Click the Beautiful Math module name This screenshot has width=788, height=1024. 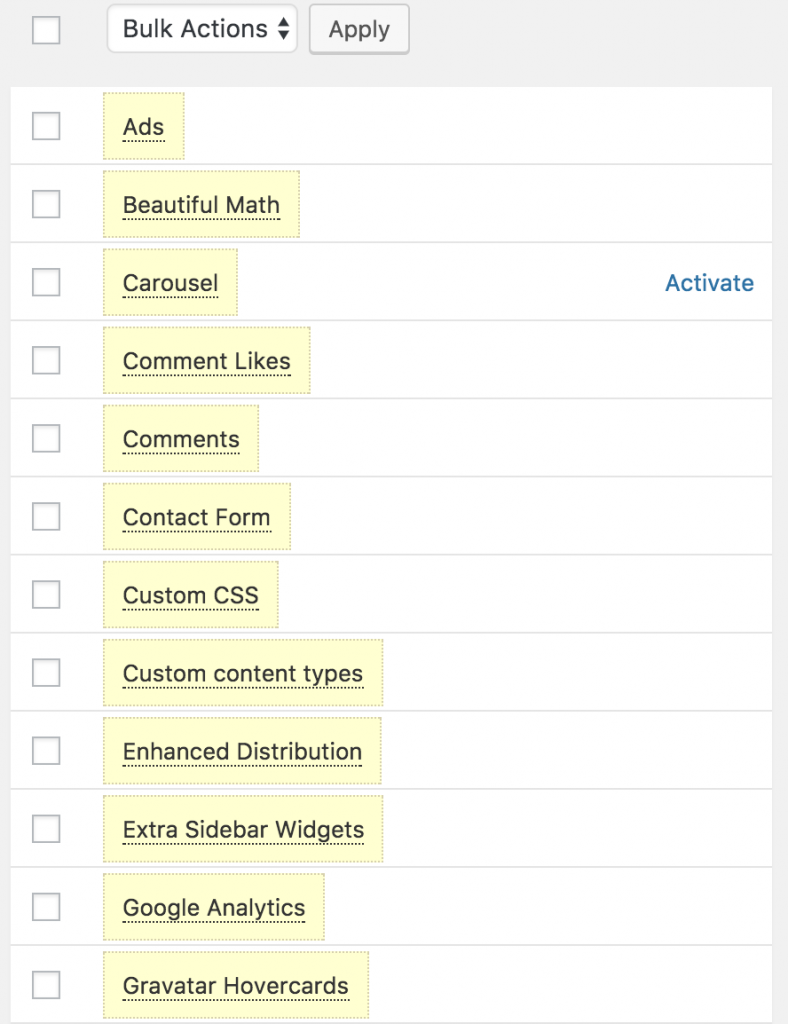click(201, 205)
